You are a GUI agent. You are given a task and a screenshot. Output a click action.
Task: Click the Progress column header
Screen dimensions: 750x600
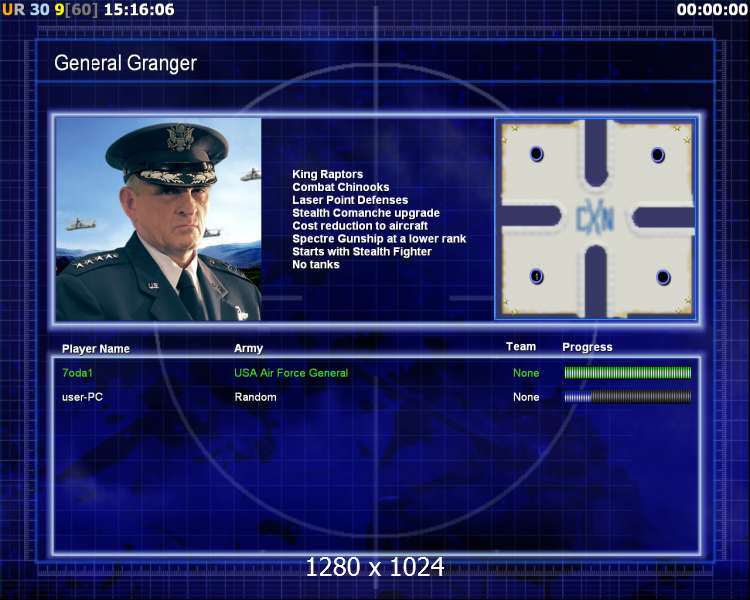coord(587,347)
